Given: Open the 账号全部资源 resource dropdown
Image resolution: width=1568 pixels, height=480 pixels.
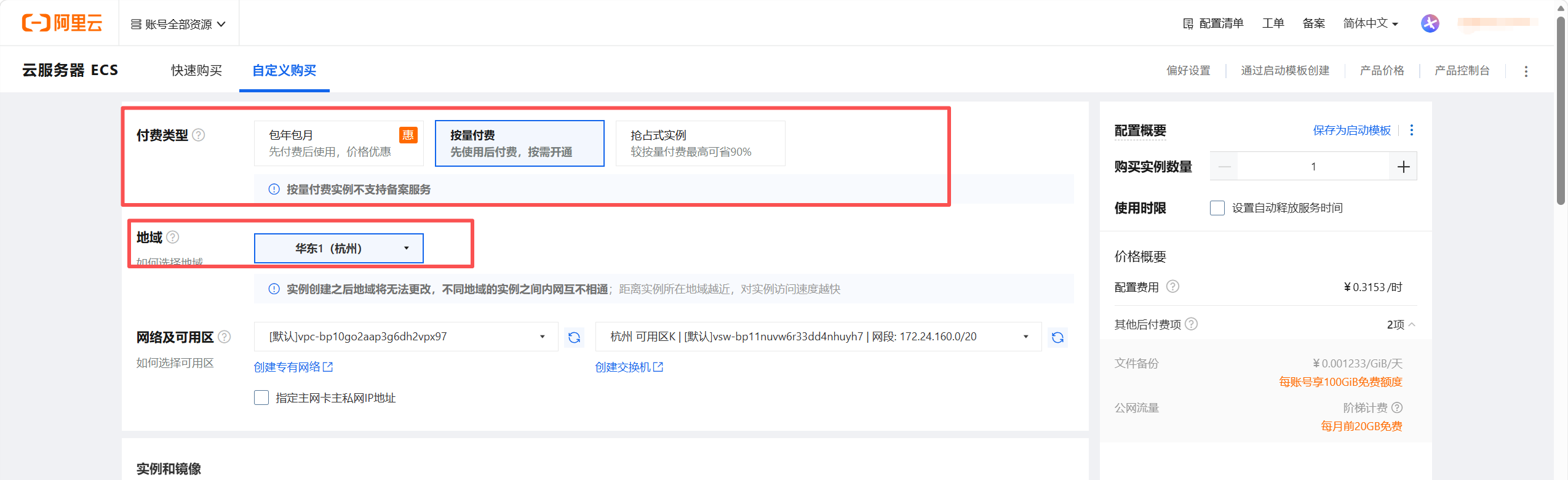Looking at the screenshot, I should (x=178, y=24).
